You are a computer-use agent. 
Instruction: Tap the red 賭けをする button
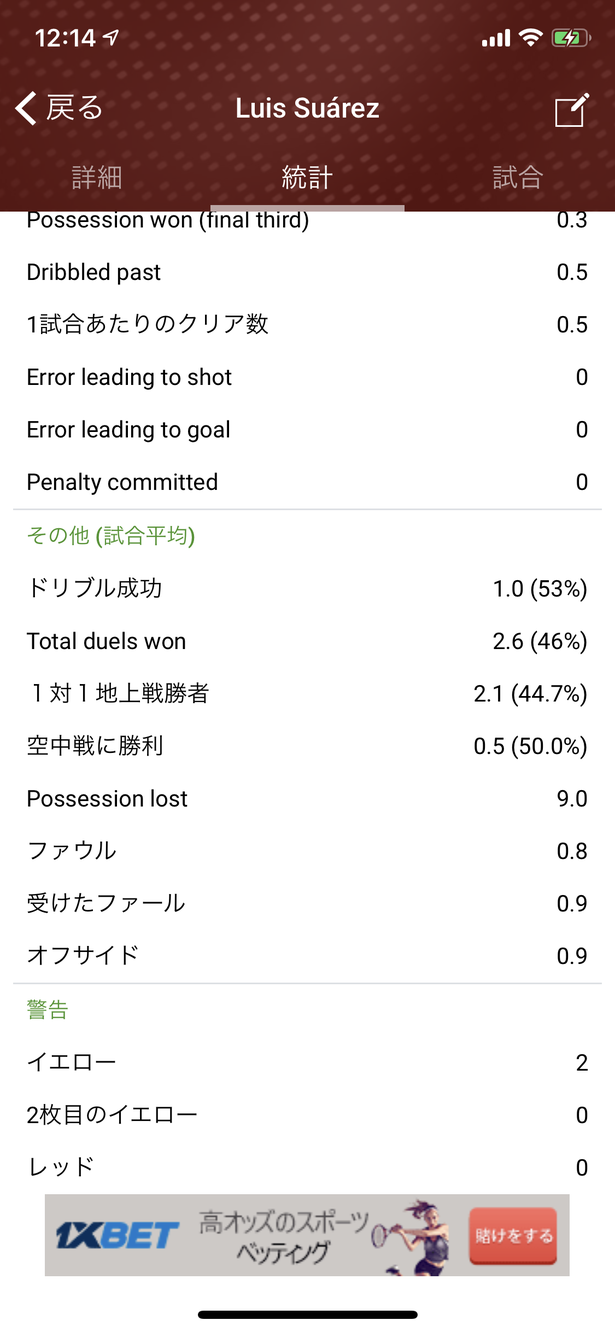click(512, 1236)
